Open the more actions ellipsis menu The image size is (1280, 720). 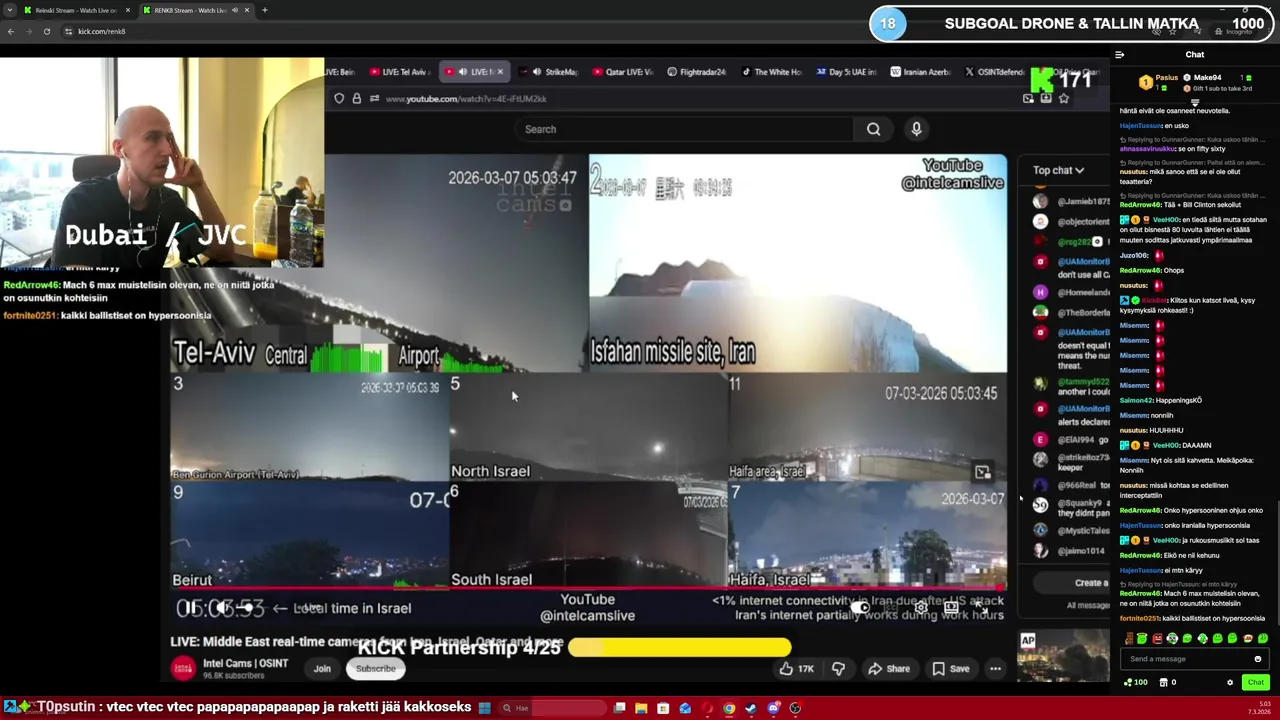click(x=995, y=669)
